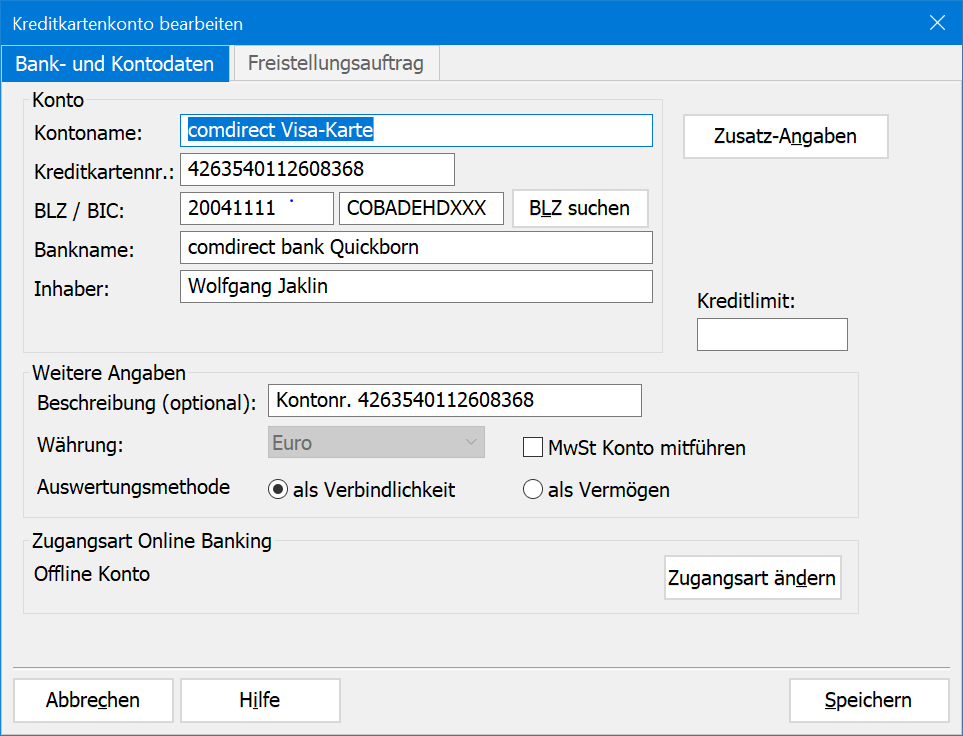Click the Auswertungsmethode label

click(x=133, y=487)
